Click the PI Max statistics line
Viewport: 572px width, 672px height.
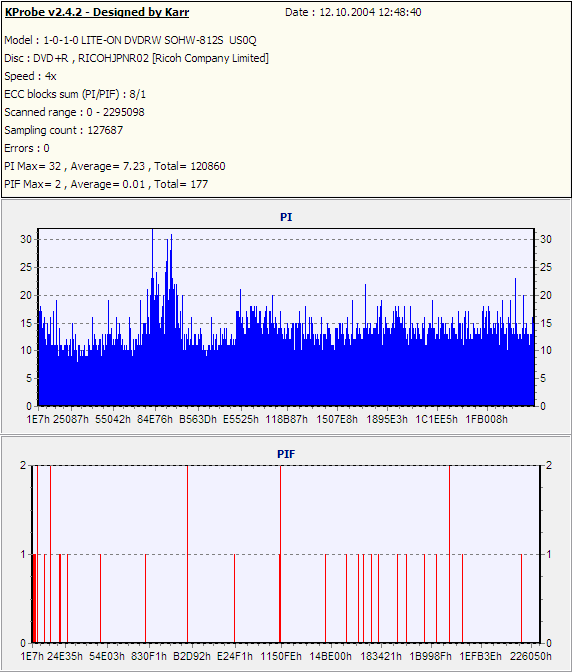pyautogui.click(x=115, y=166)
